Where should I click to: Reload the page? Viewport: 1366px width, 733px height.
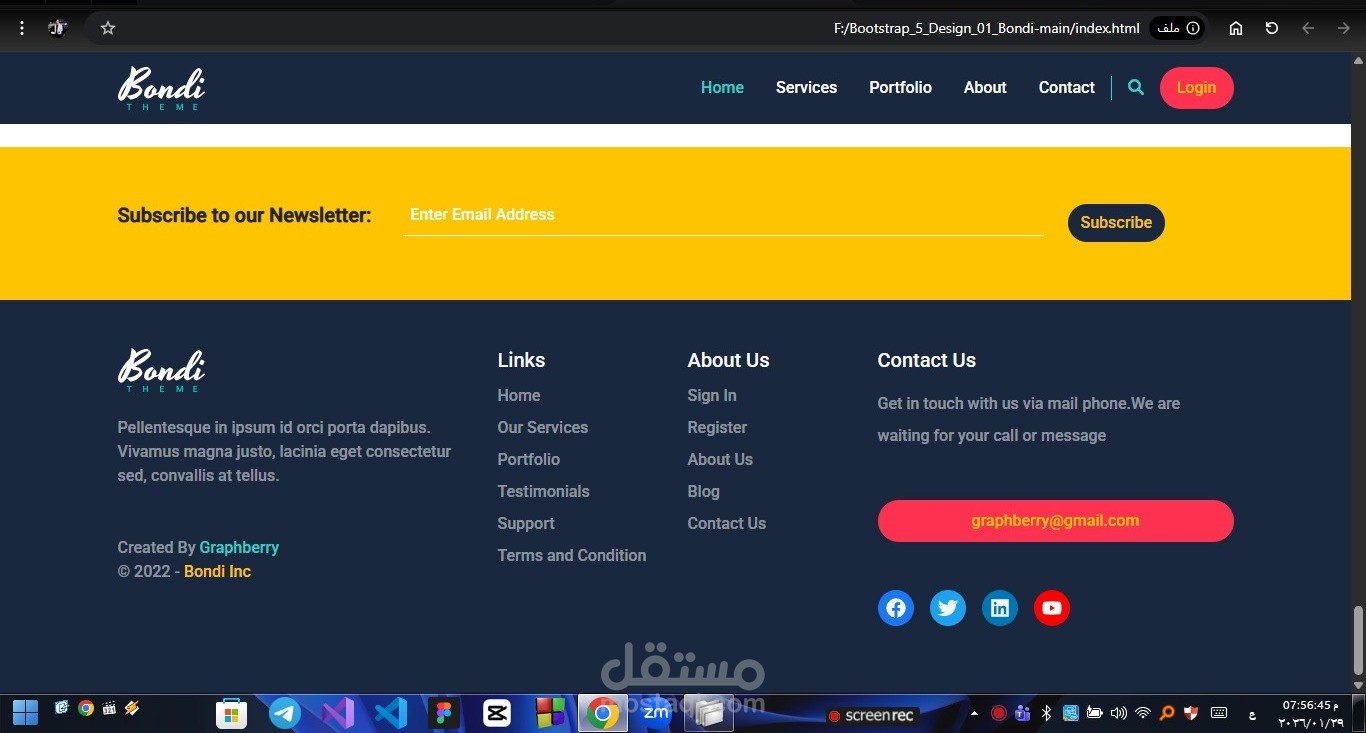pyautogui.click(x=1272, y=28)
